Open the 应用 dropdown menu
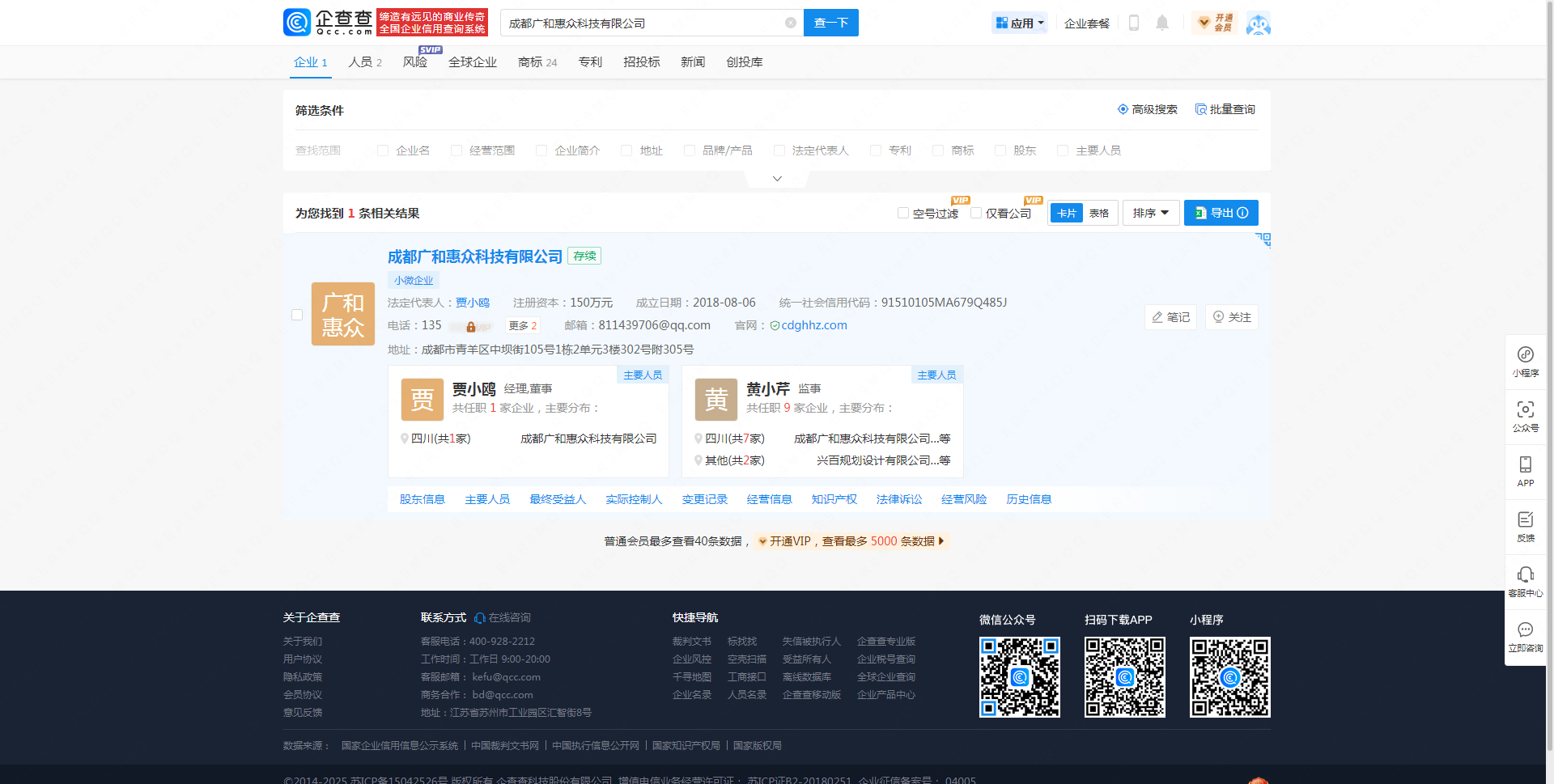The height and width of the screenshot is (784, 1554). pyautogui.click(x=1020, y=23)
